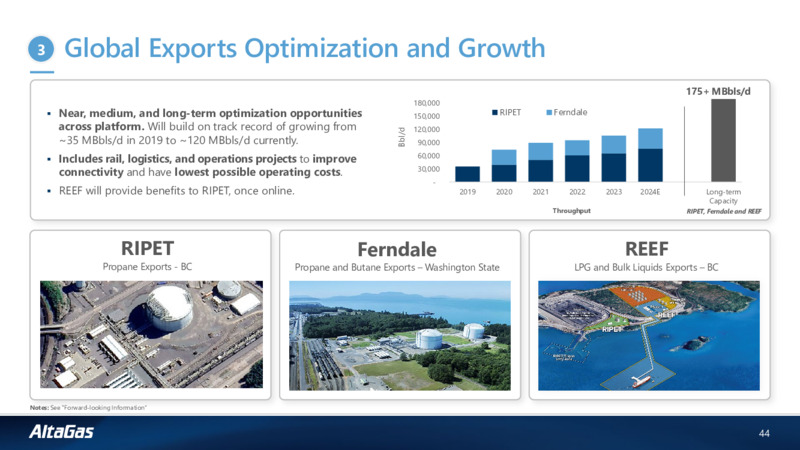Click the Bbl/d y-axis label
The height and width of the screenshot is (450, 800).
402,137
